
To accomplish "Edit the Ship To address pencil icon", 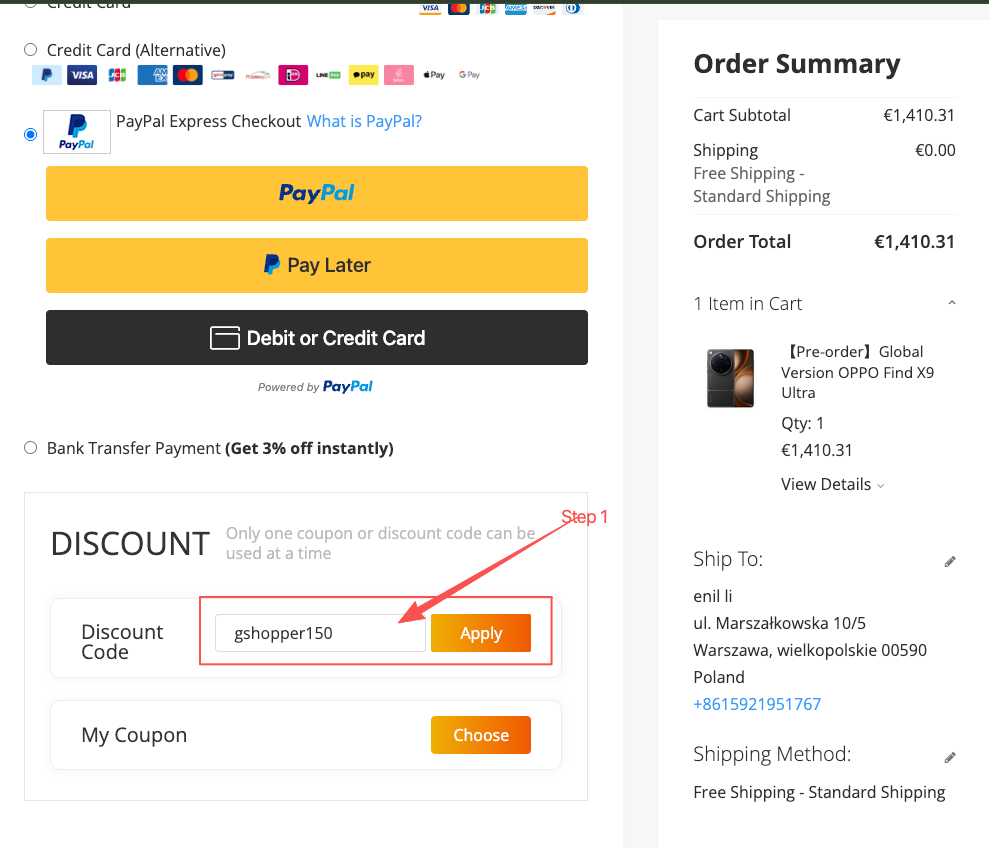I will click(950, 562).
